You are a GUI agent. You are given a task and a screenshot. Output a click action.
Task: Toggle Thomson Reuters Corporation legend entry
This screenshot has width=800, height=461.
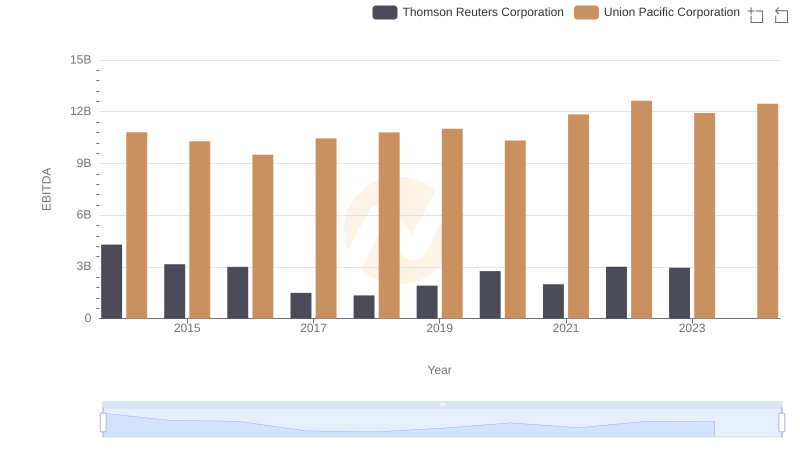tap(468, 12)
